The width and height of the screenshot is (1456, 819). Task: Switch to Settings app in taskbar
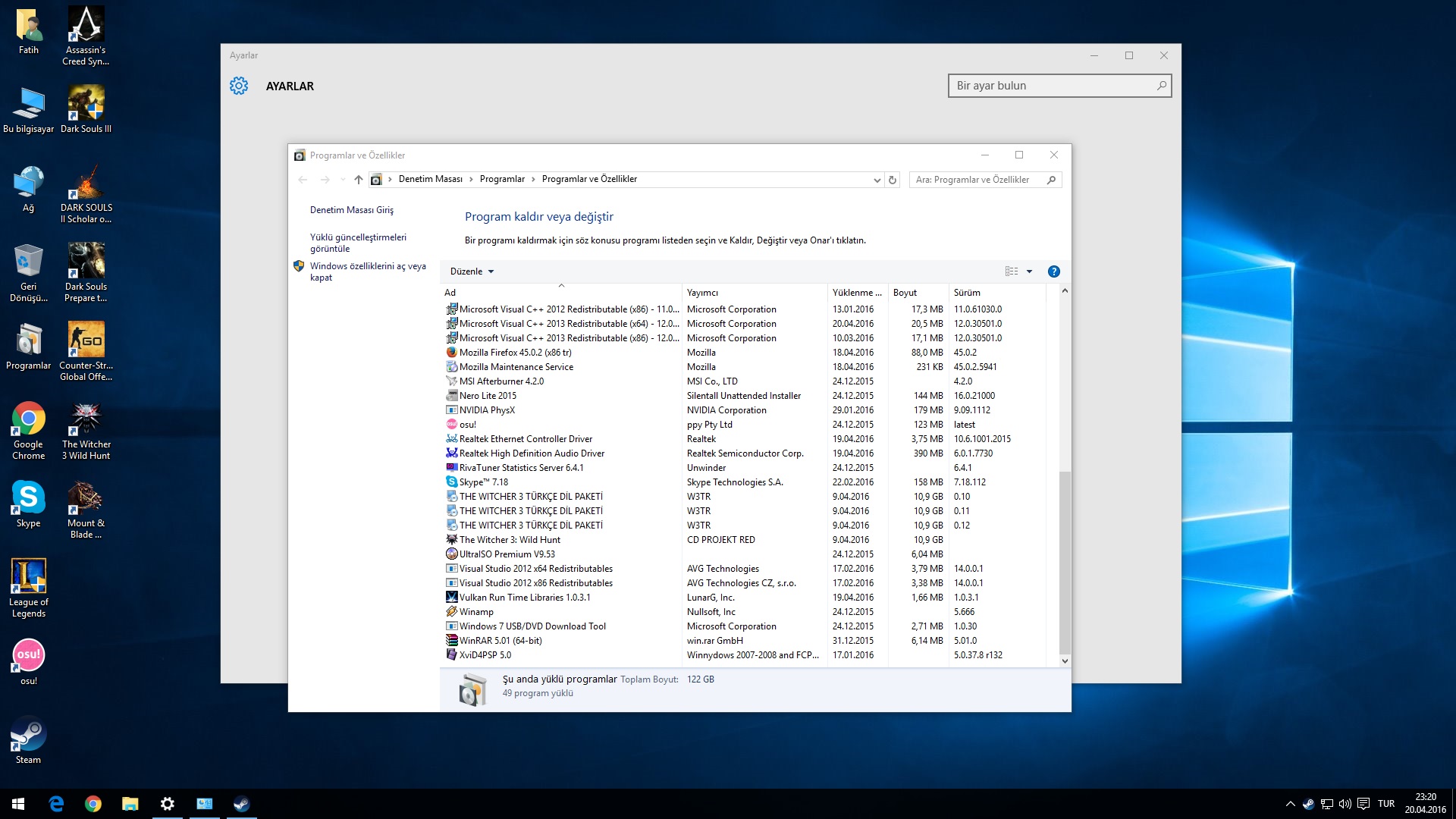168,804
